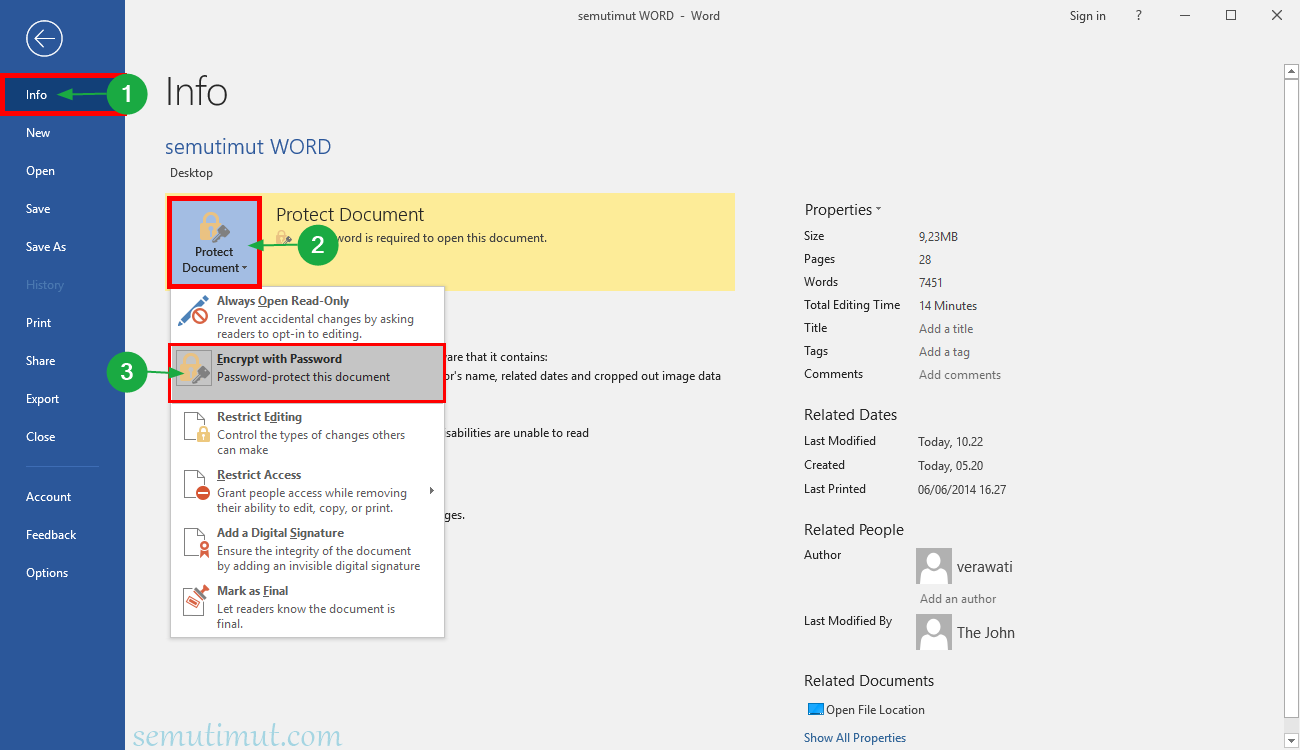Click the Protect Document lock icon button

click(x=214, y=243)
